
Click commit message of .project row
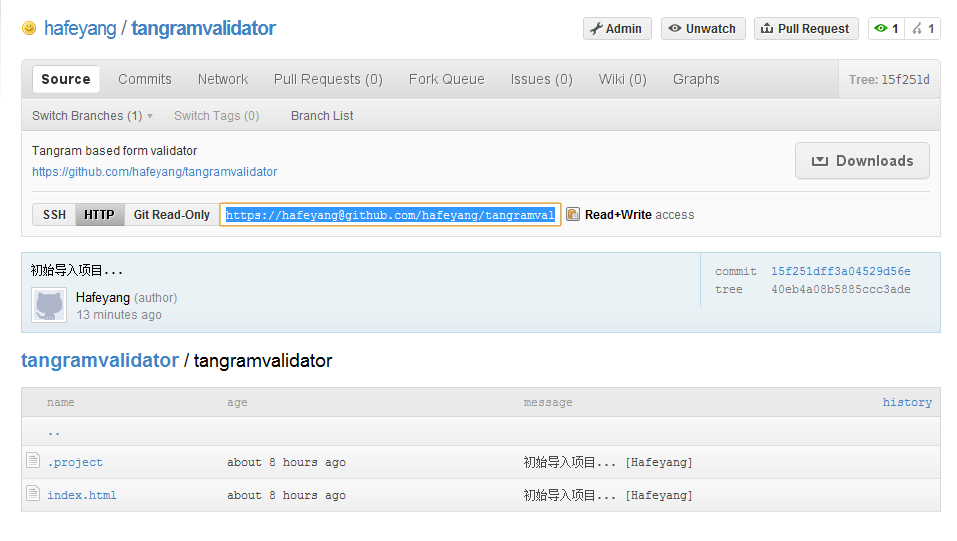coord(608,462)
